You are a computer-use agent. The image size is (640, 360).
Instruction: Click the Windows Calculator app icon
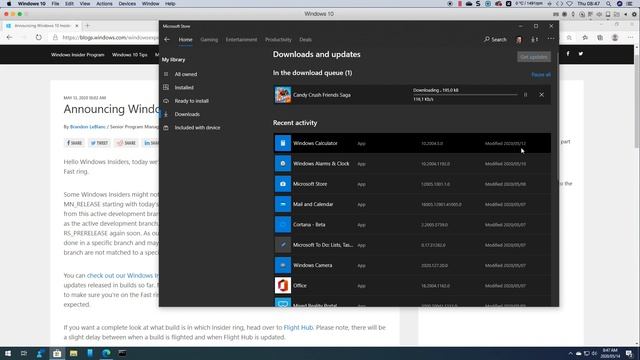tap(282, 143)
